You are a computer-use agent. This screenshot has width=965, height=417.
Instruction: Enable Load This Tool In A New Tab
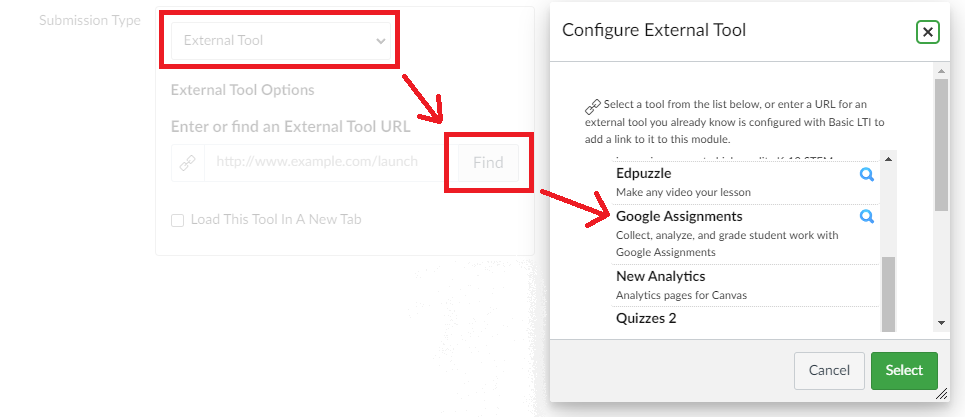[x=177, y=220]
